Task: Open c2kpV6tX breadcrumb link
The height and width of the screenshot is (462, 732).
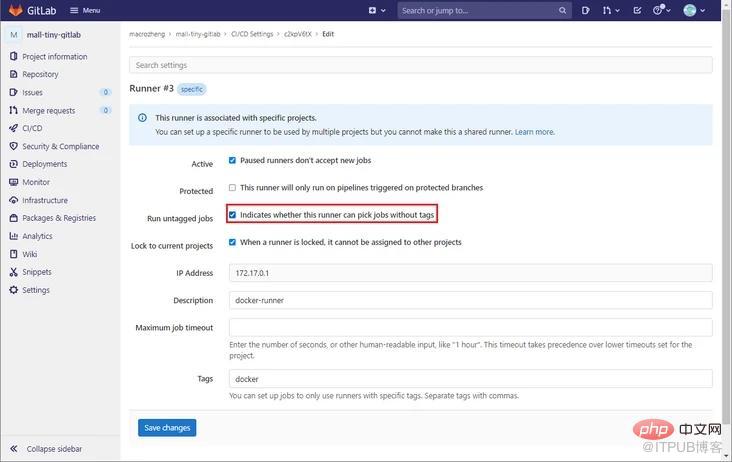Action: 297,34
